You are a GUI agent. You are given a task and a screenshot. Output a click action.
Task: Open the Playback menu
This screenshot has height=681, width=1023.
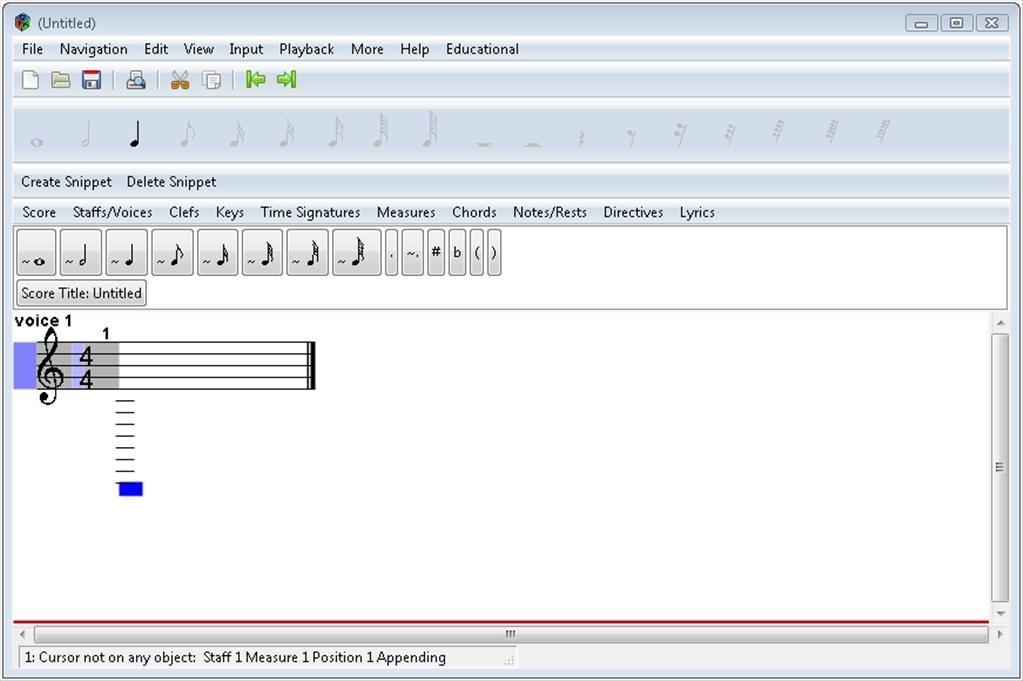307,49
